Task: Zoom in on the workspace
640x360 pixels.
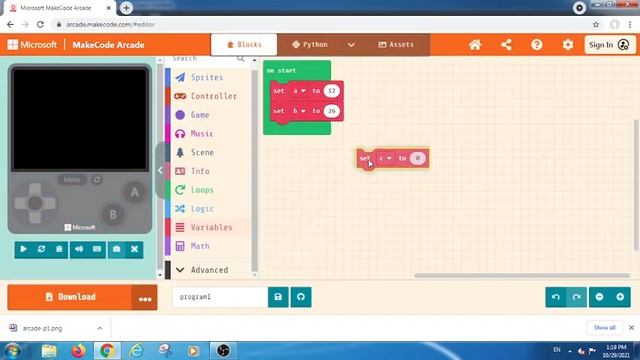Action: click(620, 297)
